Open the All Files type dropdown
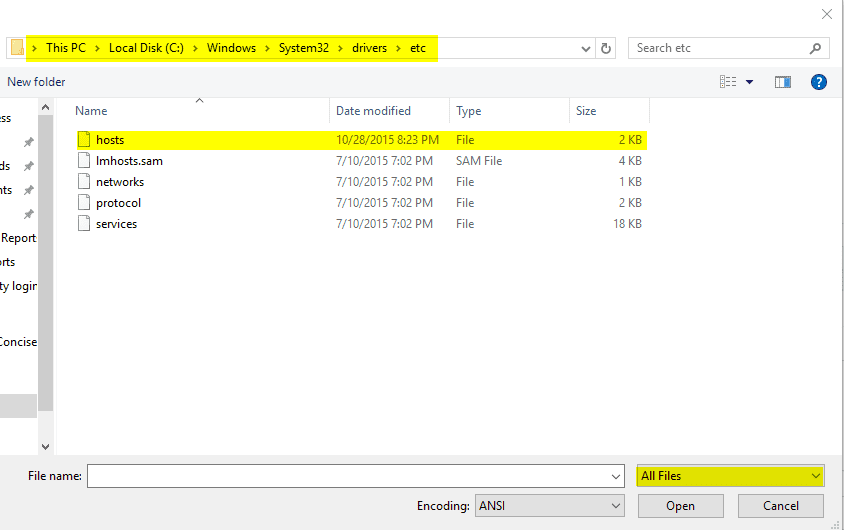The height and width of the screenshot is (530, 844). [730, 476]
